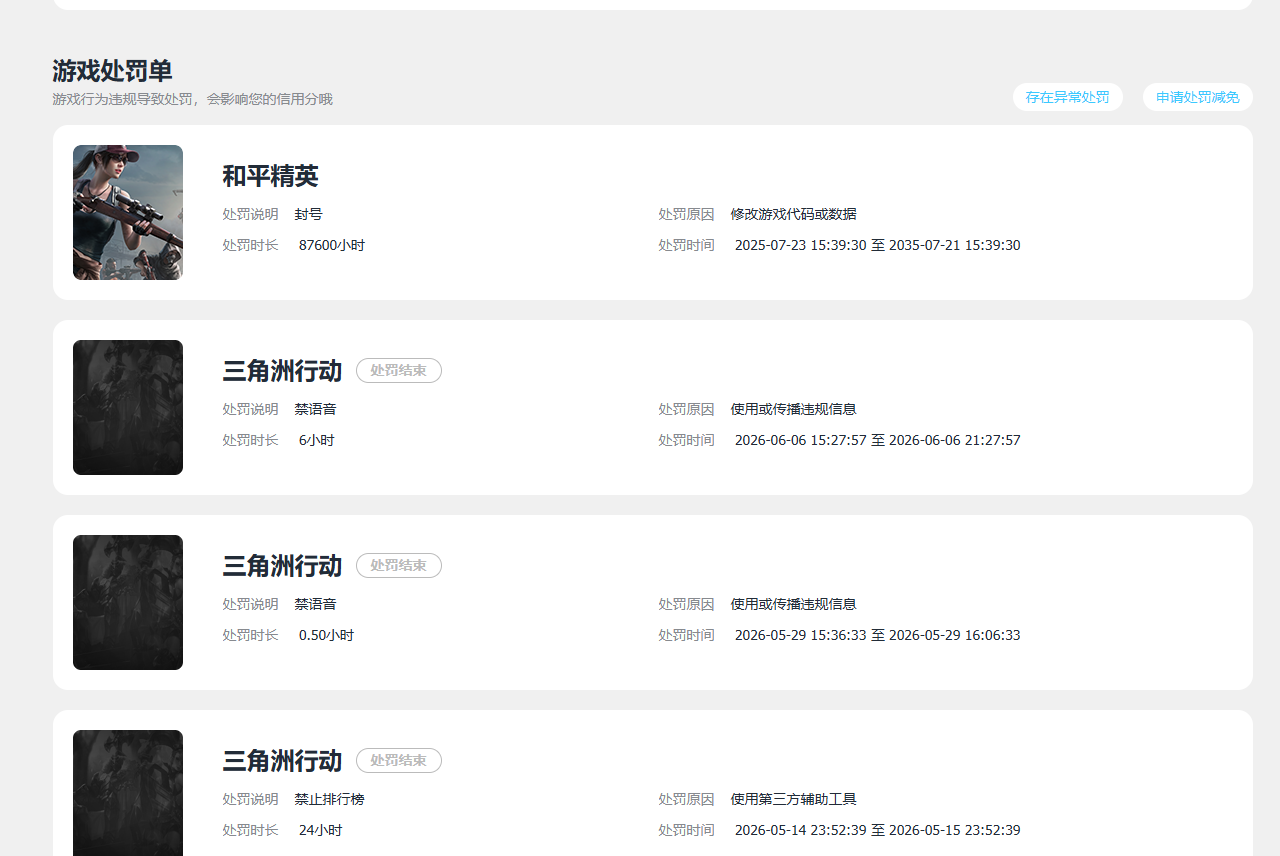Click the 处罚结束 badge in the 6小时 card

pyautogui.click(x=399, y=371)
